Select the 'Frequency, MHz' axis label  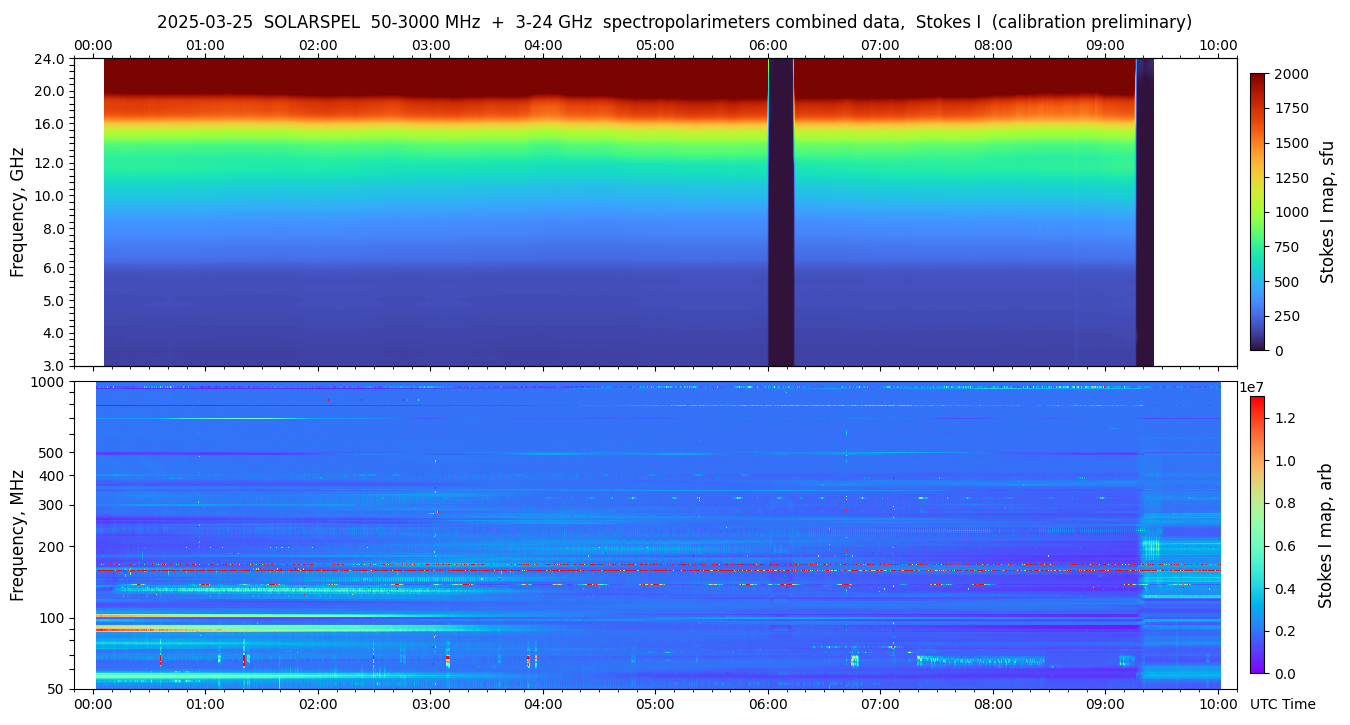point(17,534)
